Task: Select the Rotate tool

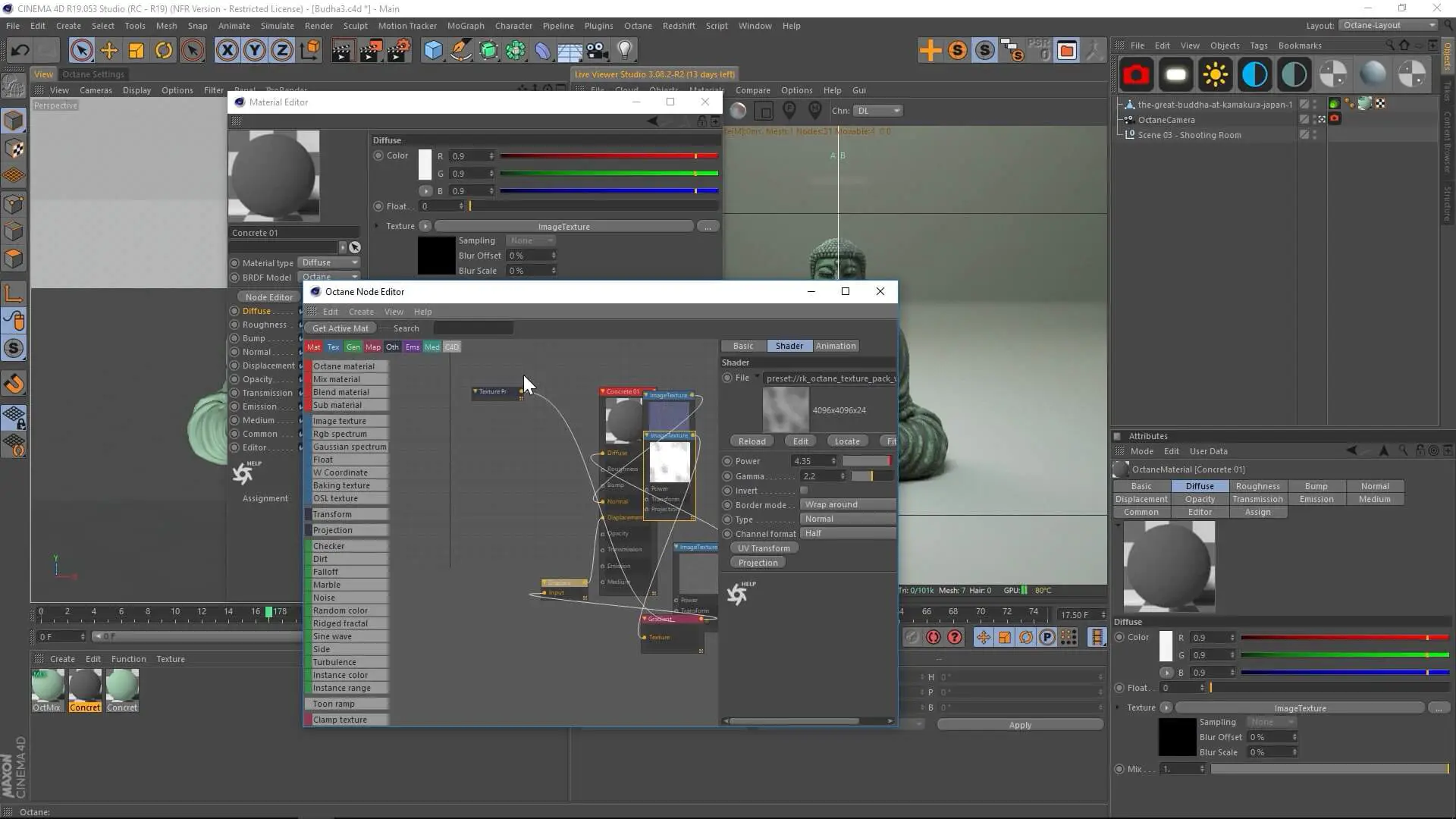Action: click(x=164, y=50)
